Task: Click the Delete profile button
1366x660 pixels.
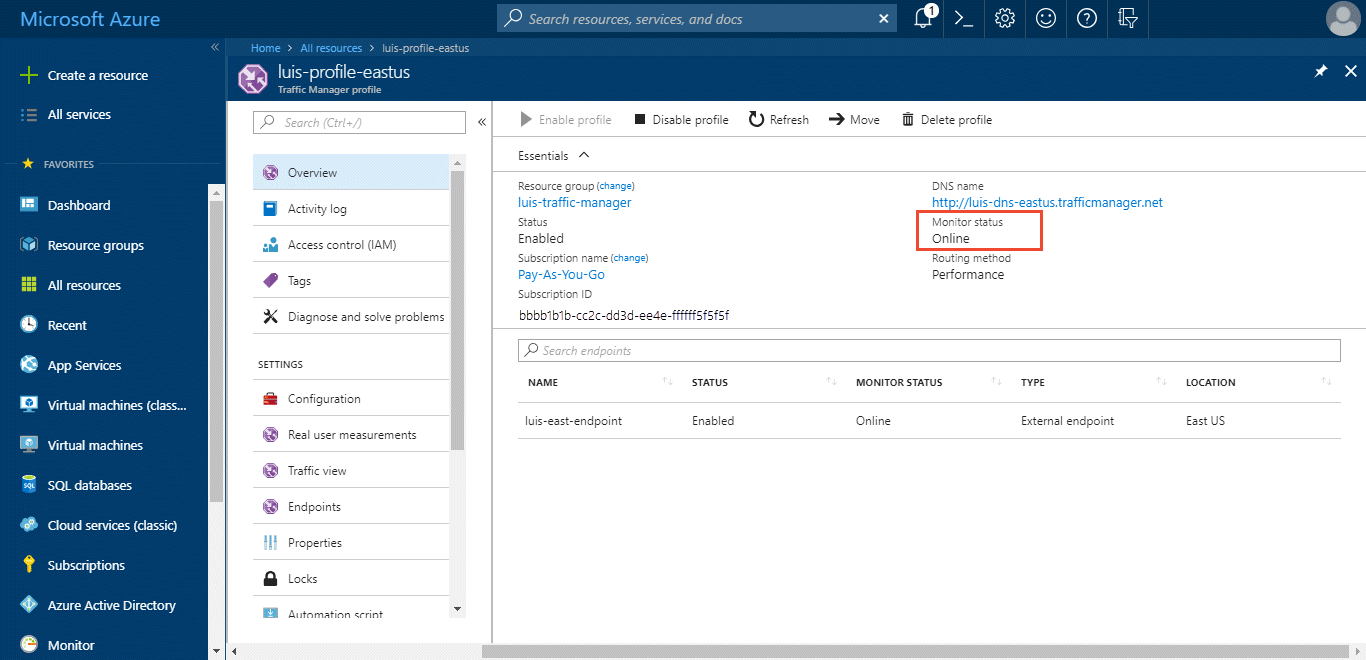Action: pyautogui.click(x=947, y=120)
